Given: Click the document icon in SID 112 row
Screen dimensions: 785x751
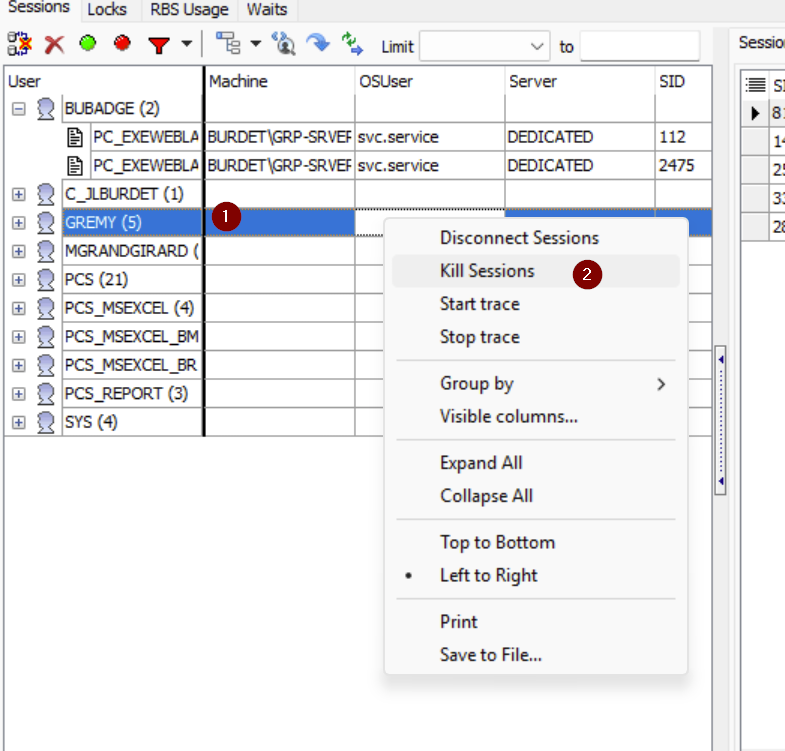Looking at the screenshot, I should pos(75,137).
